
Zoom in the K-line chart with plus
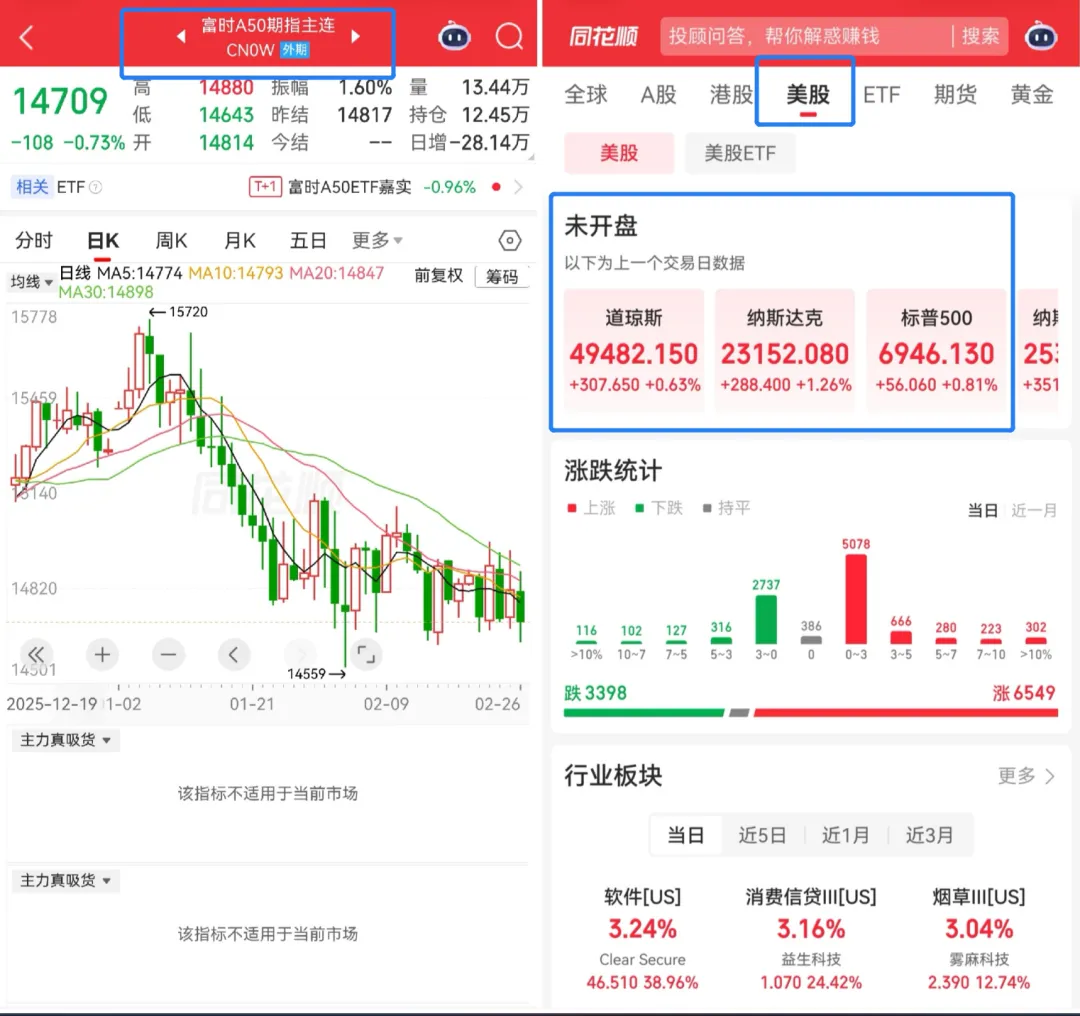pos(102,654)
